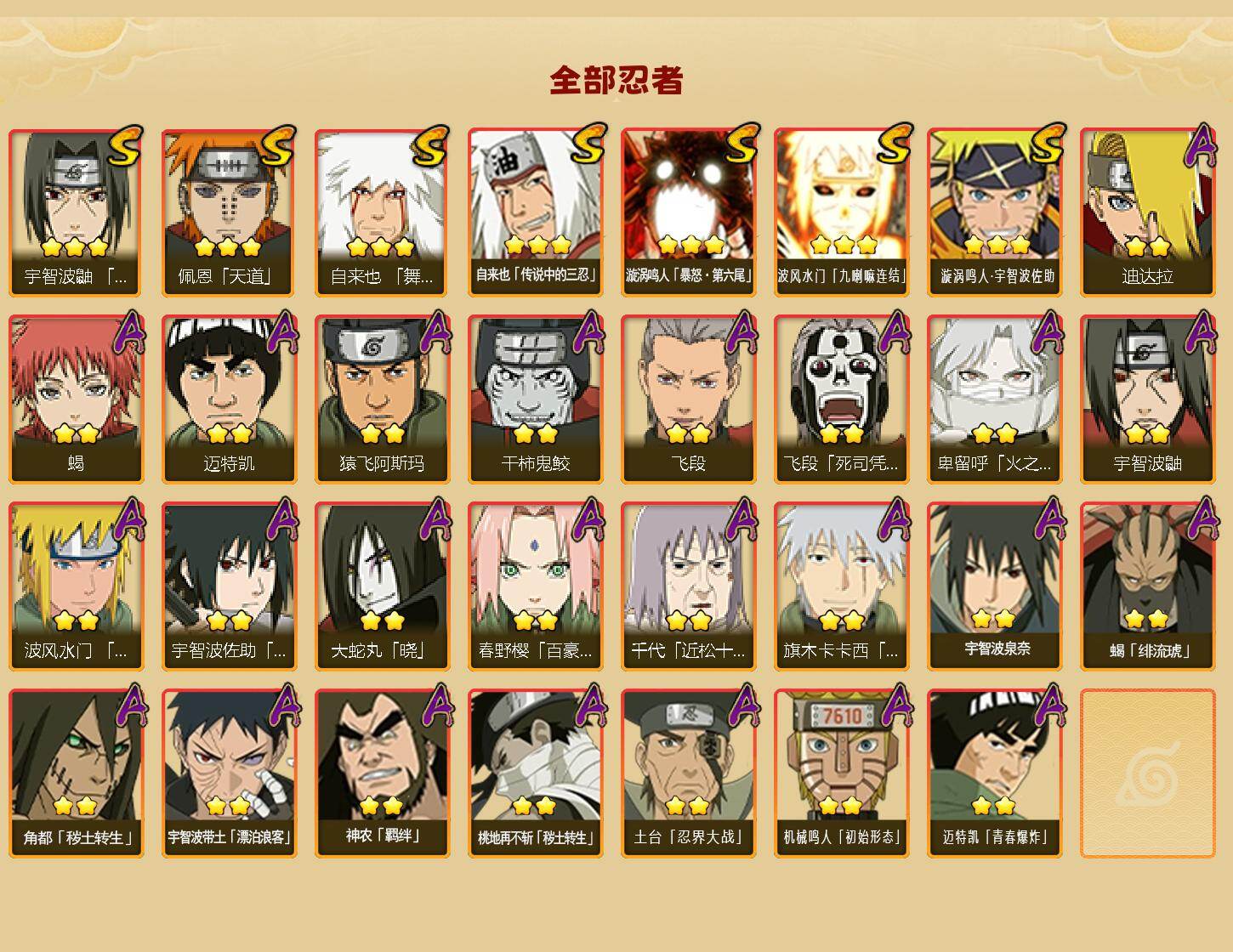The height and width of the screenshot is (952, 1233).
Task: Open the 宇智波鼬 A-rank card
Action: [1148, 399]
